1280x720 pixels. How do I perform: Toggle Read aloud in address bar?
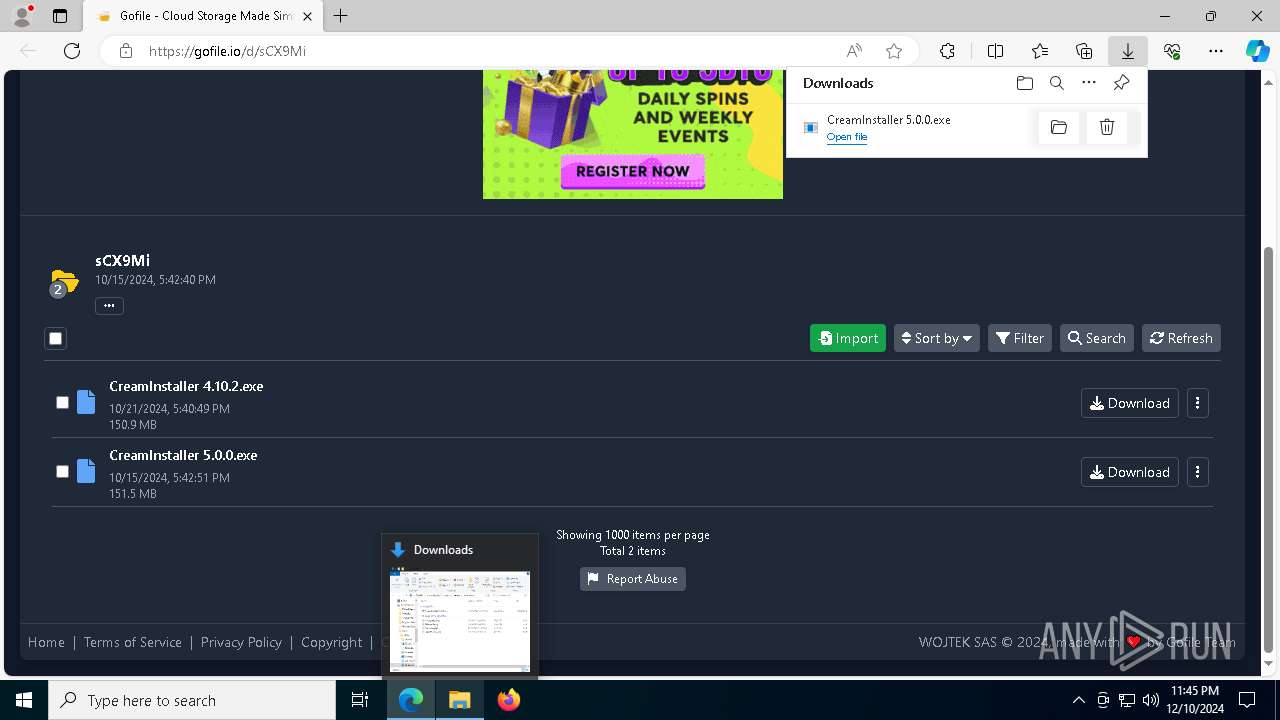pyautogui.click(x=854, y=51)
